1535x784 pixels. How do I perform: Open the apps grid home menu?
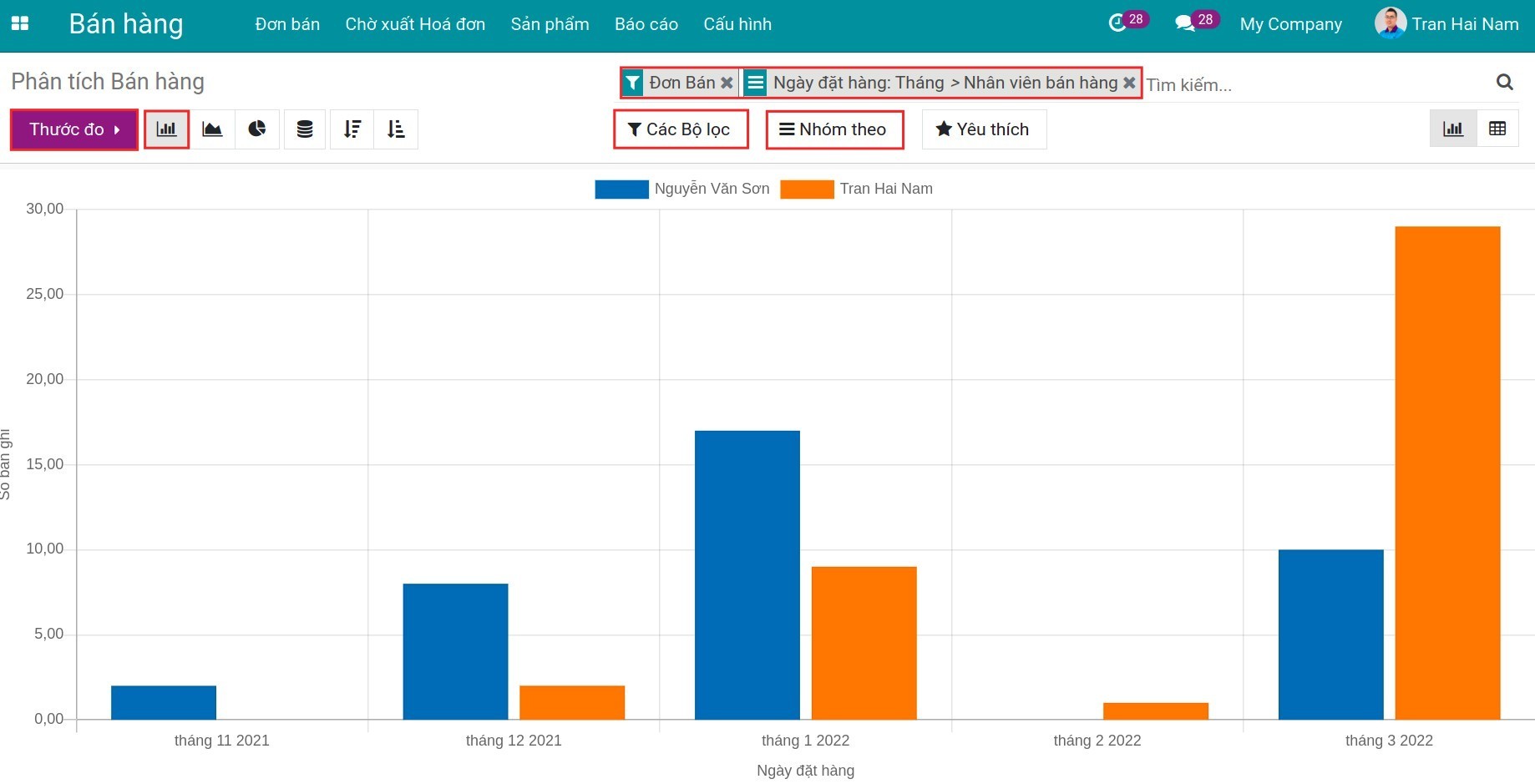(x=20, y=23)
